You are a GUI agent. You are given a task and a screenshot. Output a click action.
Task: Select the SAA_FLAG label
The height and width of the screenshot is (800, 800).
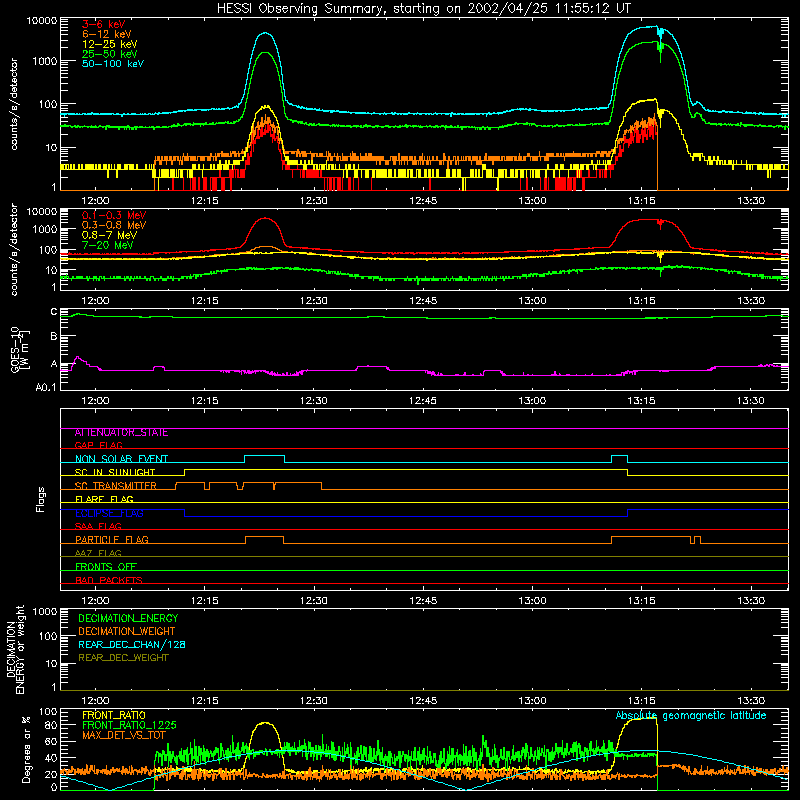click(x=98, y=526)
